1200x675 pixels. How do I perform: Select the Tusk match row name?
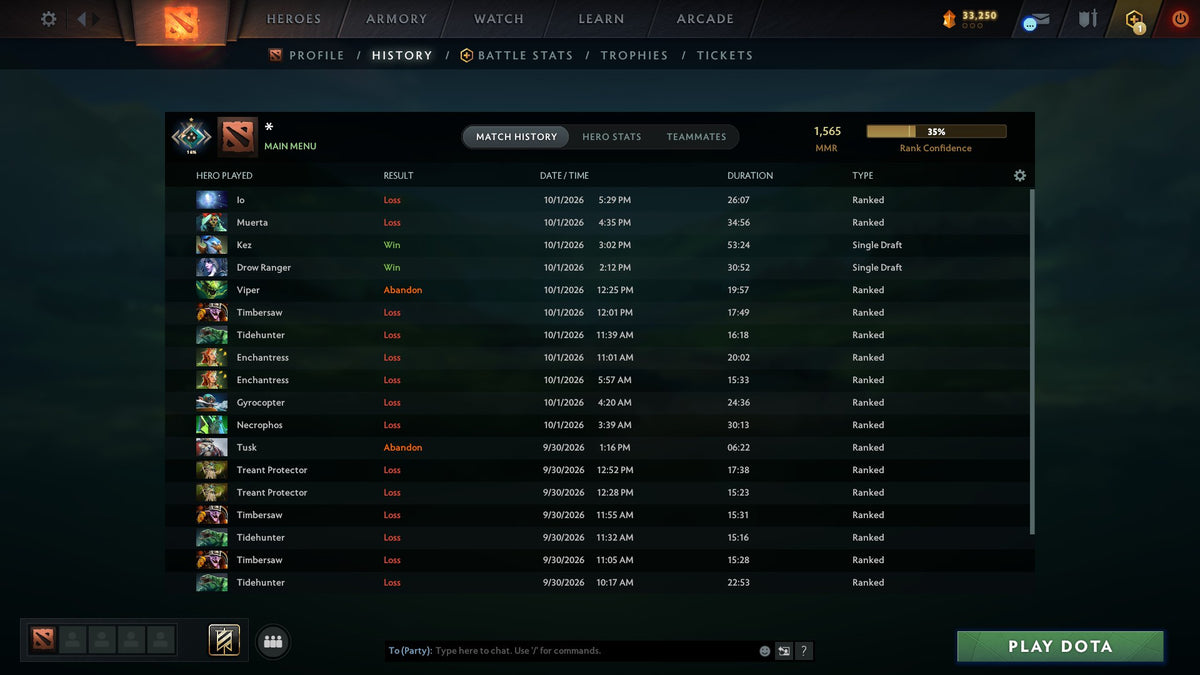click(x=246, y=447)
